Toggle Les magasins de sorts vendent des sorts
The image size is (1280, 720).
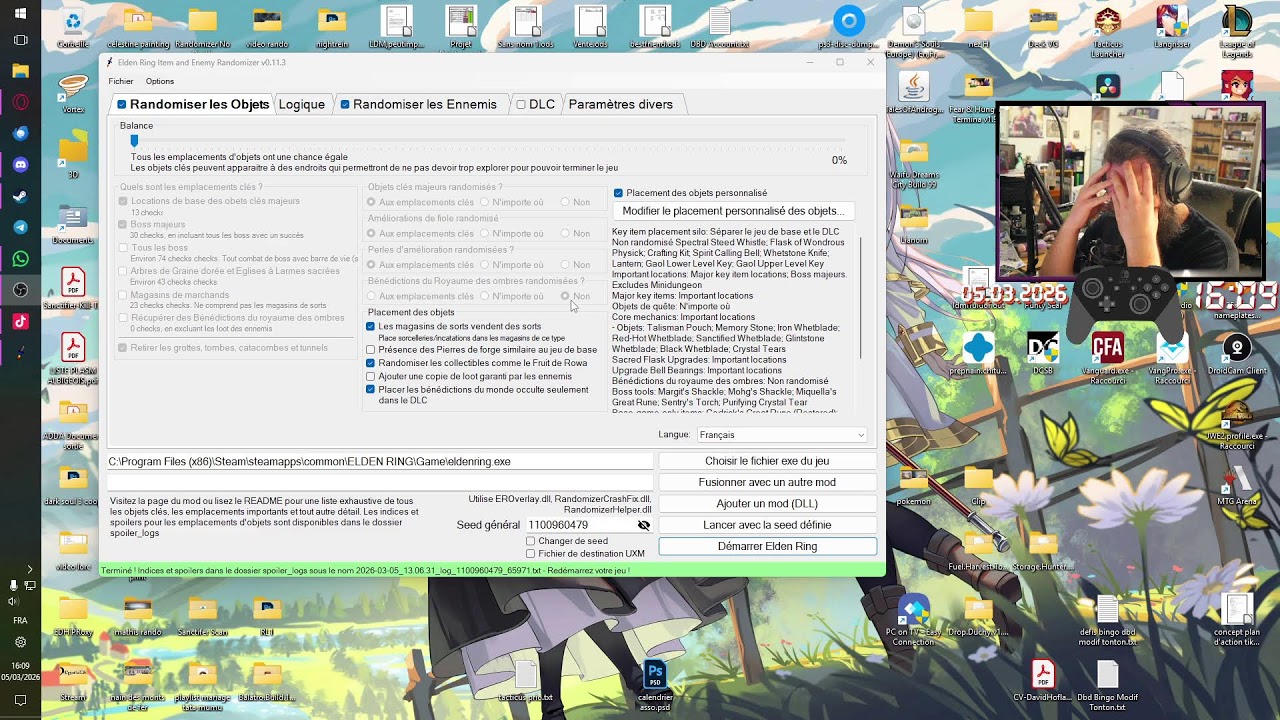371,327
